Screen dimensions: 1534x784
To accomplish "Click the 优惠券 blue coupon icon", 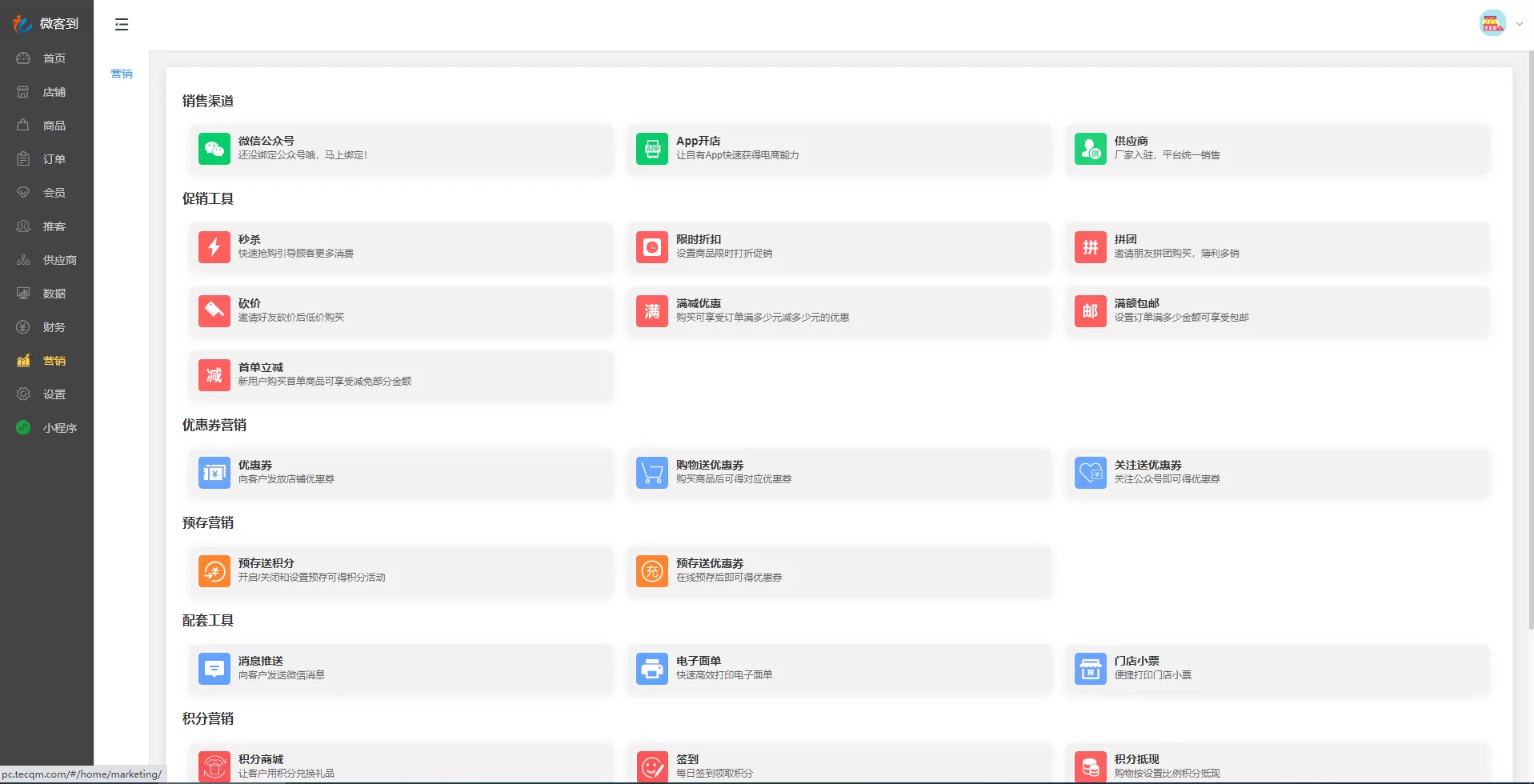I will (214, 473).
